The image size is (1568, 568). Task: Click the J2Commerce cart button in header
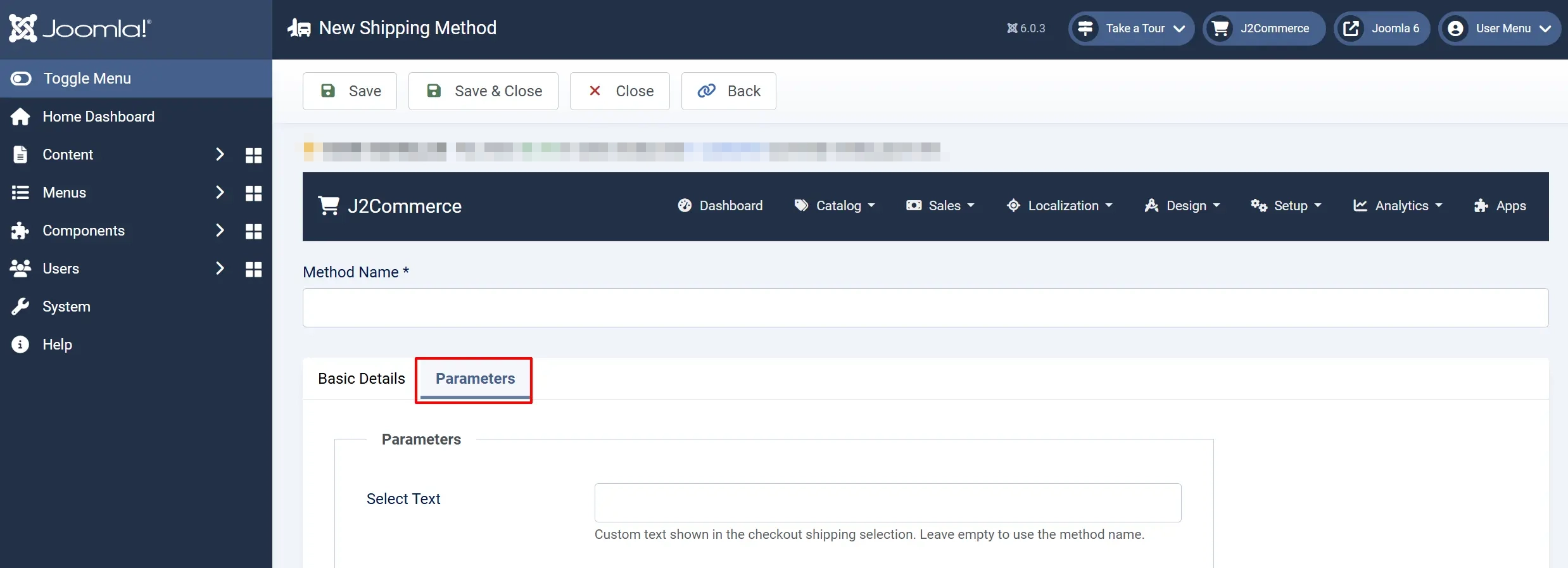(1264, 28)
